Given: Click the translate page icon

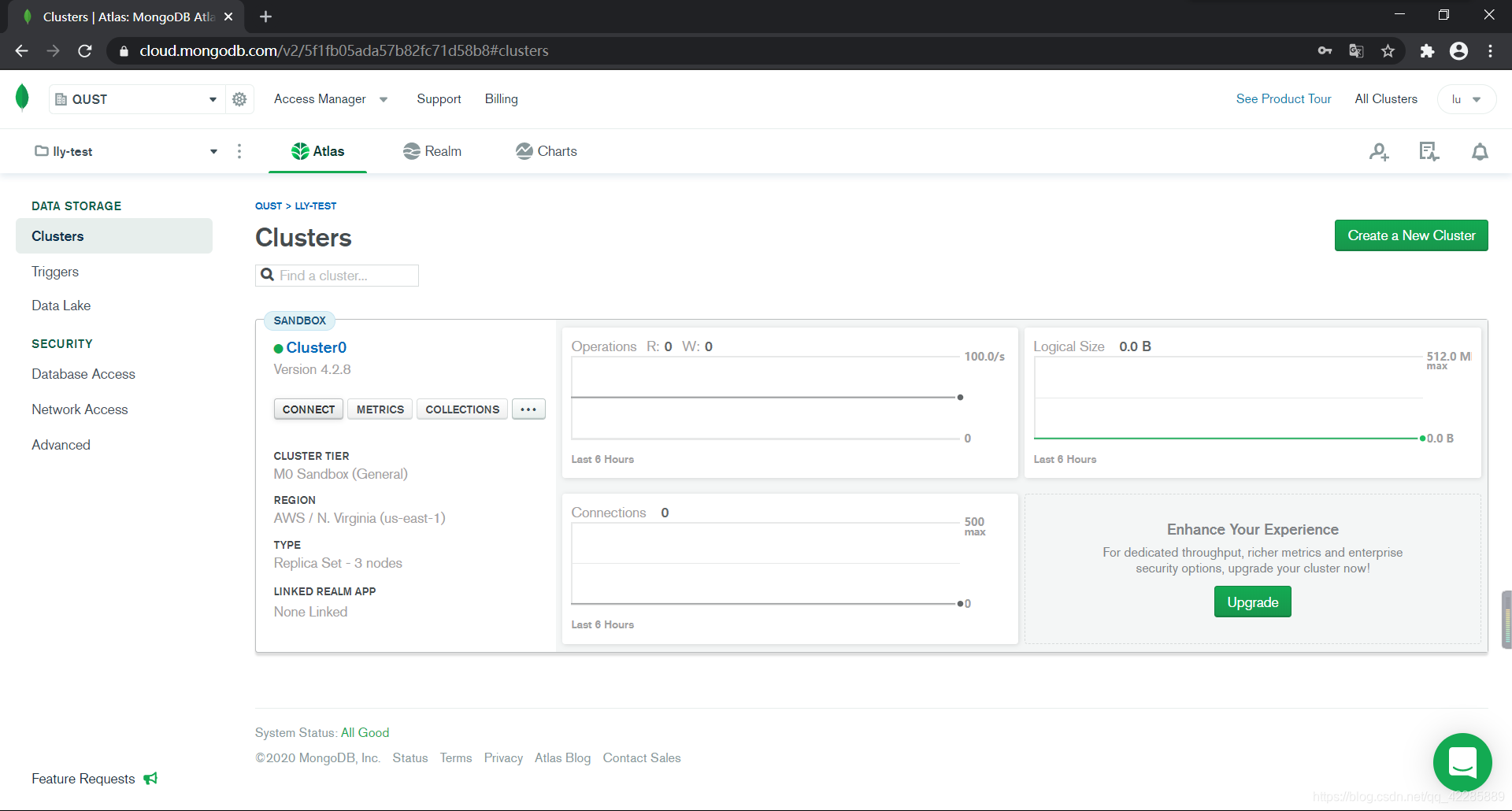Looking at the screenshot, I should click(1356, 50).
